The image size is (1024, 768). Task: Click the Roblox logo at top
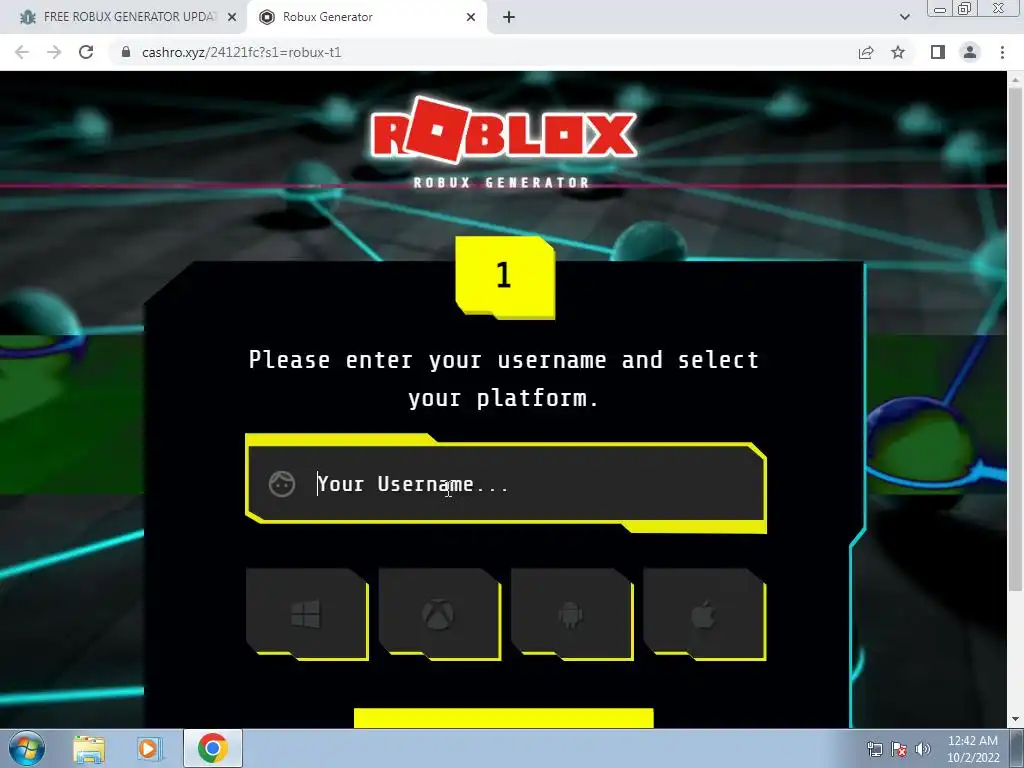tap(503, 131)
